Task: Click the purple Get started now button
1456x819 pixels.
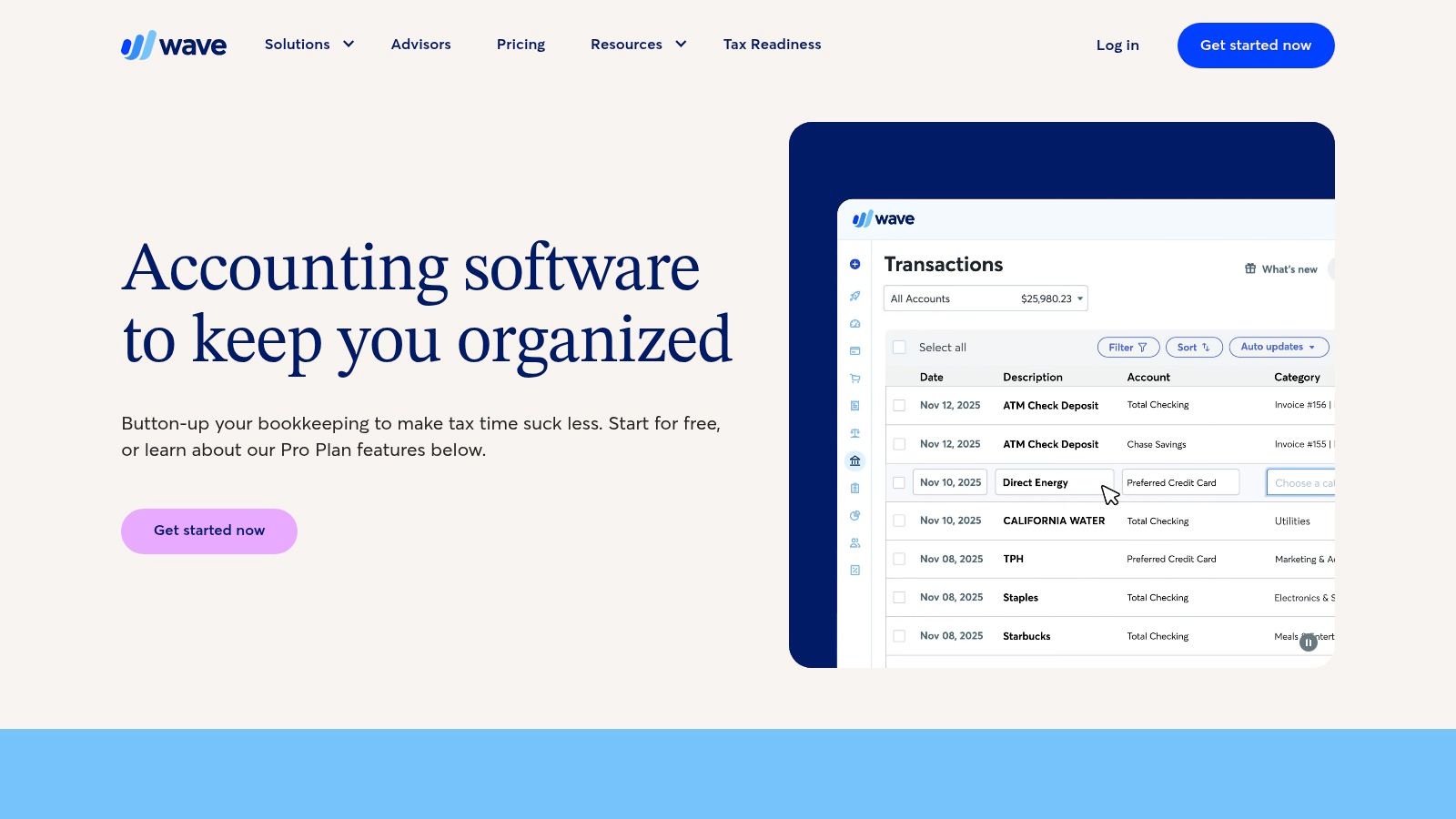Action: pos(209,531)
